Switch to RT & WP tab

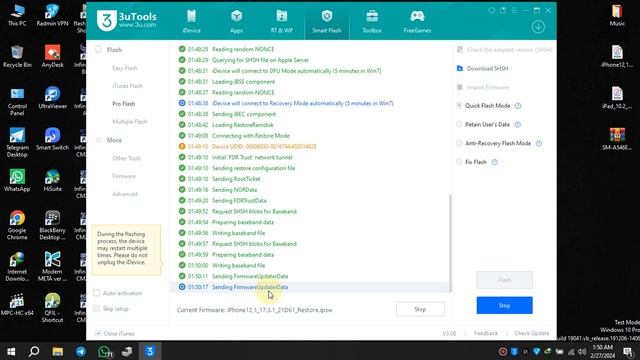point(282,22)
